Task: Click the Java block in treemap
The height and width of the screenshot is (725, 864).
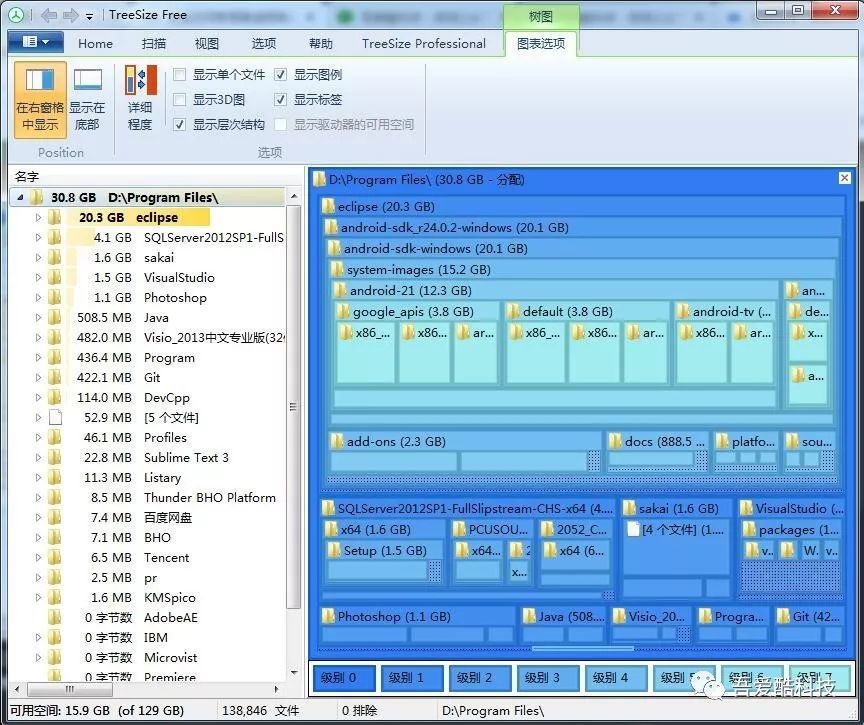Action: [x=562, y=625]
